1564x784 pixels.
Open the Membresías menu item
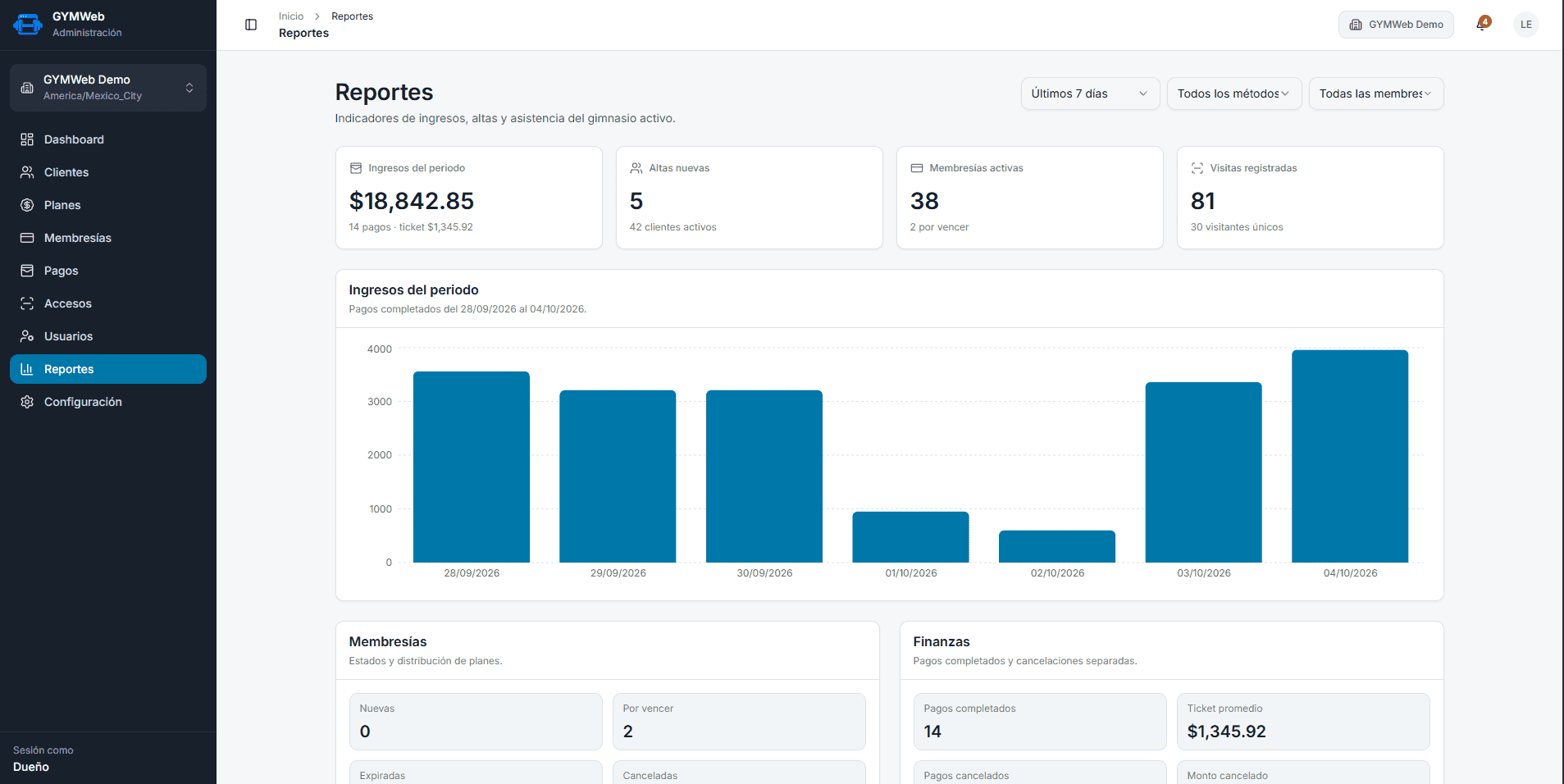point(108,238)
